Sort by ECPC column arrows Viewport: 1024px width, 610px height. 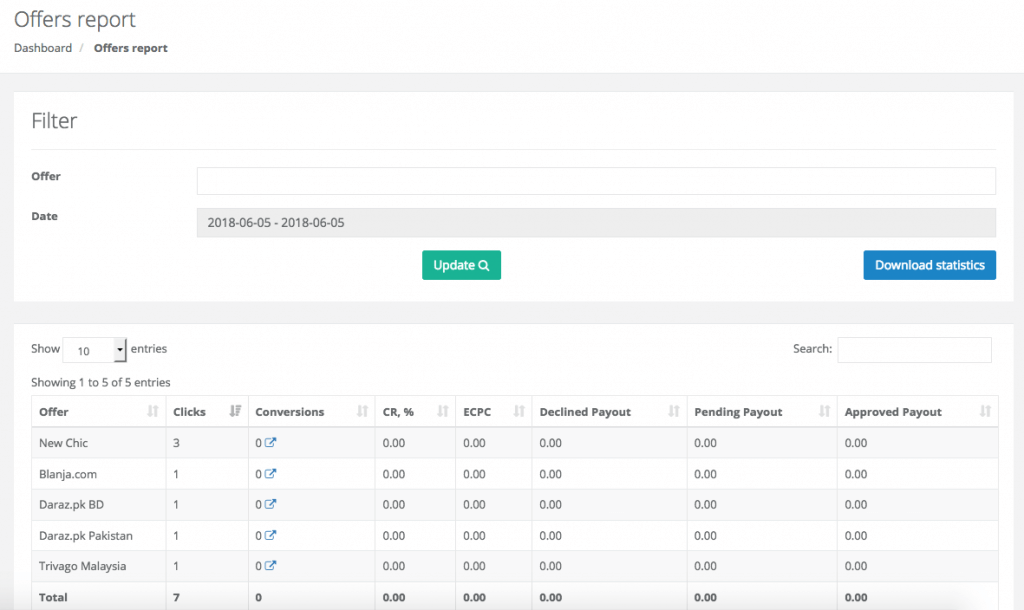519,412
